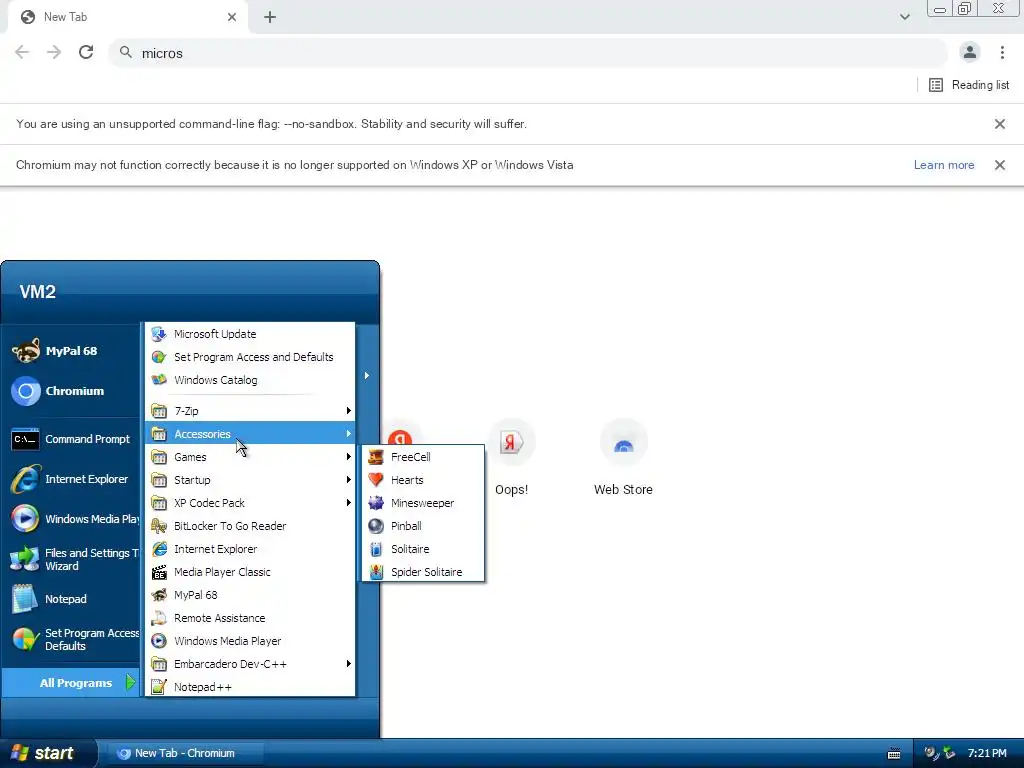Open a new browser tab with plus
Image resolution: width=1024 pixels, height=768 pixels.
(270, 17)
